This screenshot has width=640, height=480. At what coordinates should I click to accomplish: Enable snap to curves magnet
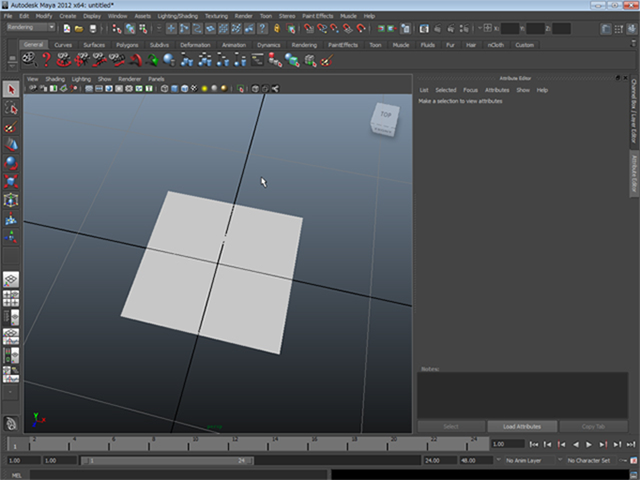322,29
